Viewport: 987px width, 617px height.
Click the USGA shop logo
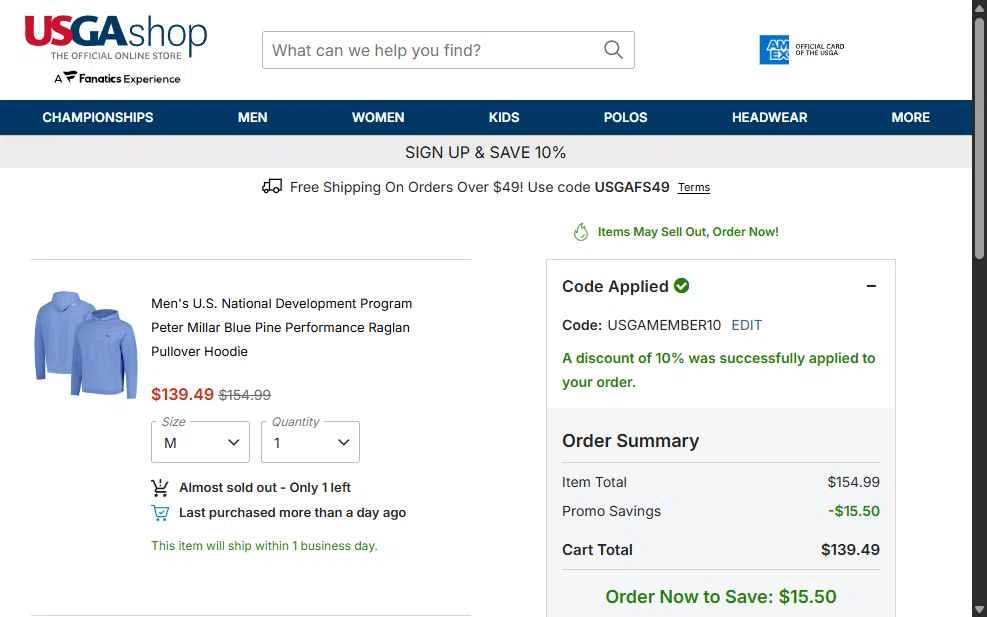[116, 38]
